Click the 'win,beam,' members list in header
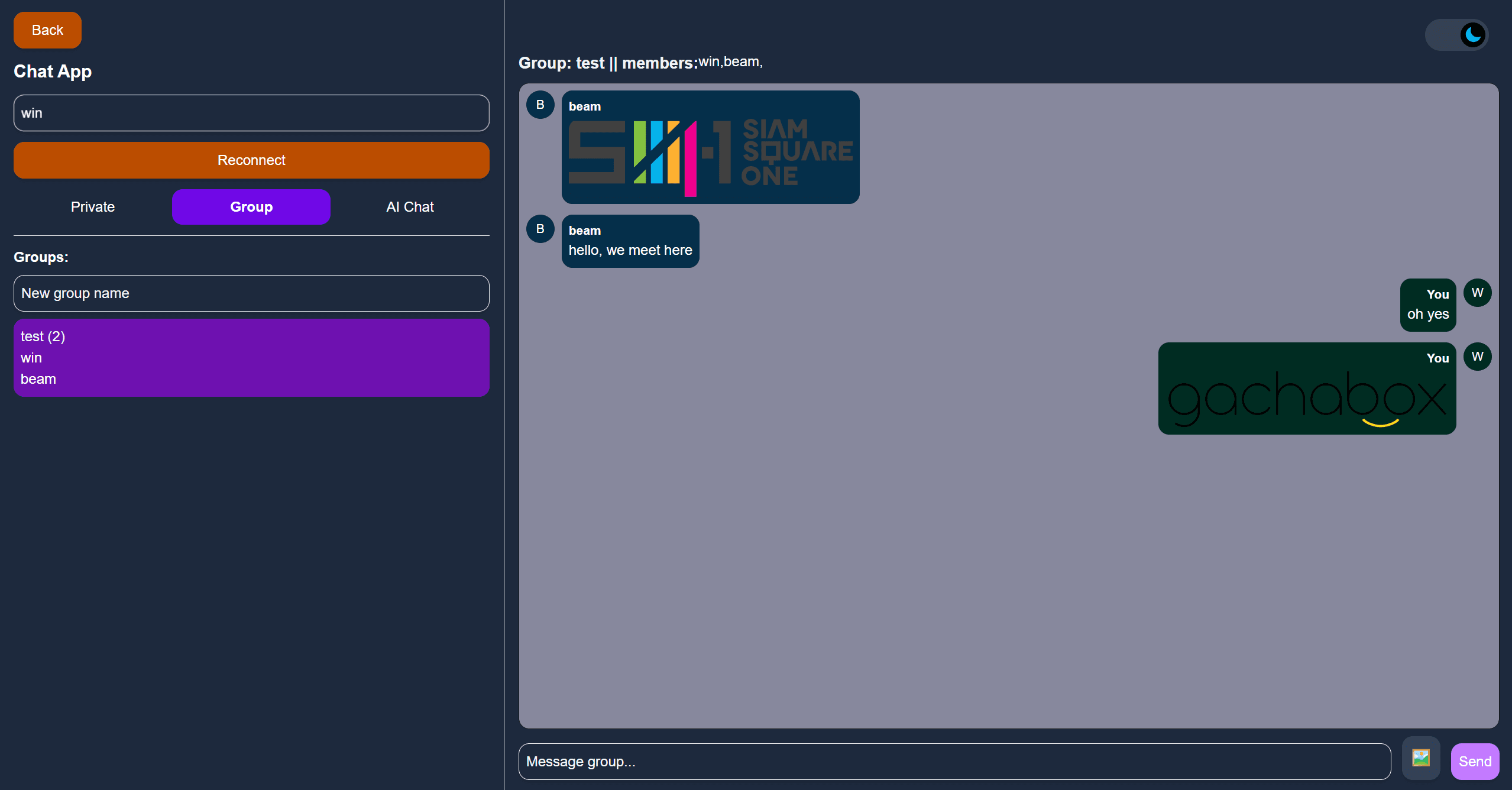 point(730,61)
